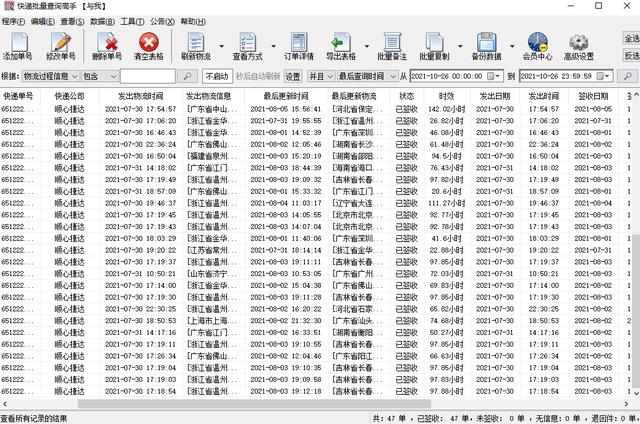Open the 最后查询时间 dropdown
The width and height of the screenshot is (640, 424).
coord(367,76)
